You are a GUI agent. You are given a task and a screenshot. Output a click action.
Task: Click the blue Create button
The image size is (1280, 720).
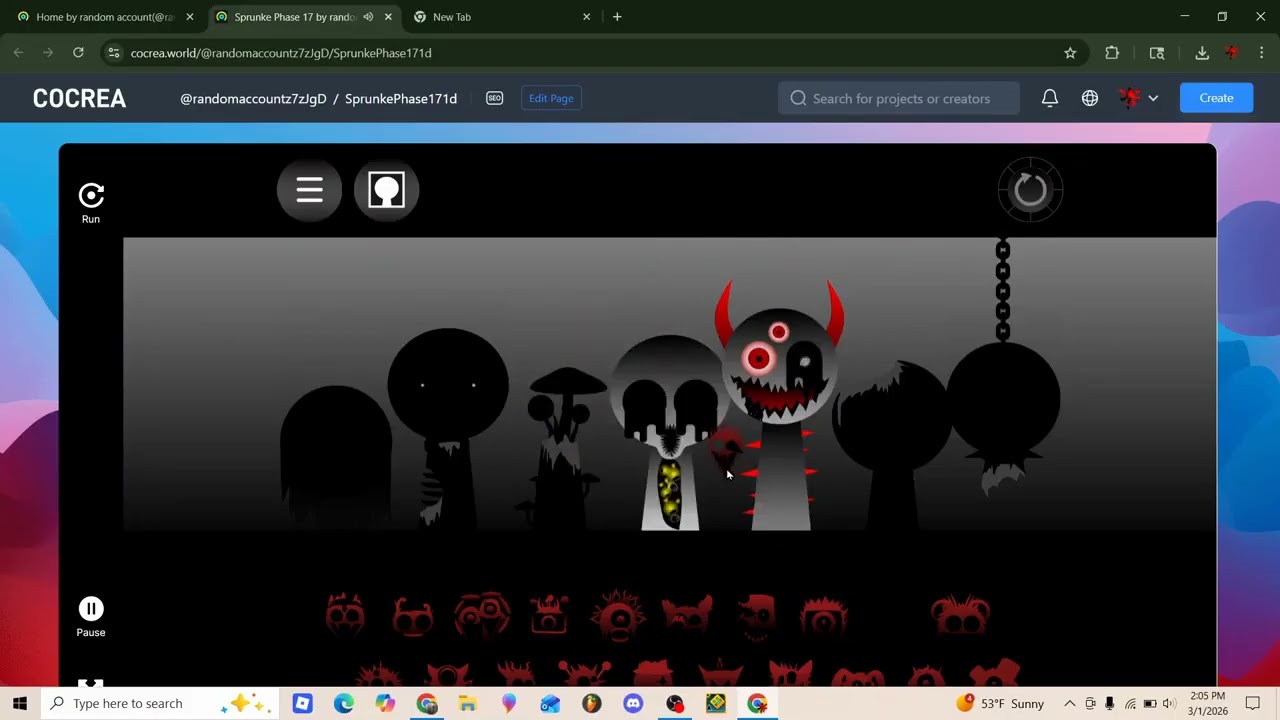click(x=1216, y=98)
